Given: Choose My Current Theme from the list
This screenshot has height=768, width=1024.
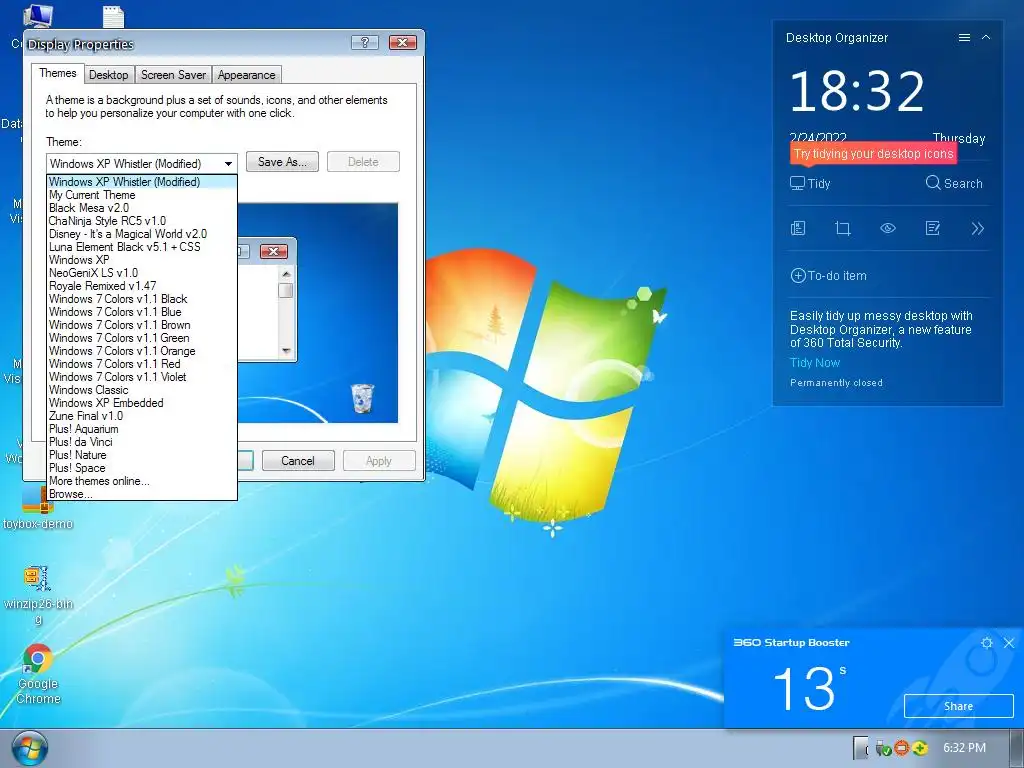Looking at the screenshot, I should coord(142,195).
